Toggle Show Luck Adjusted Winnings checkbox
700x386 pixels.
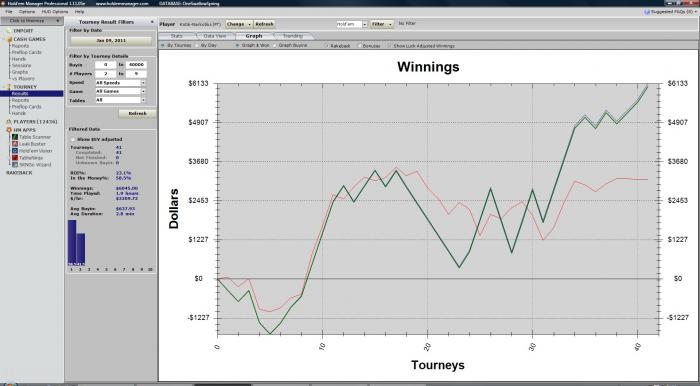[x=389, y=46]
